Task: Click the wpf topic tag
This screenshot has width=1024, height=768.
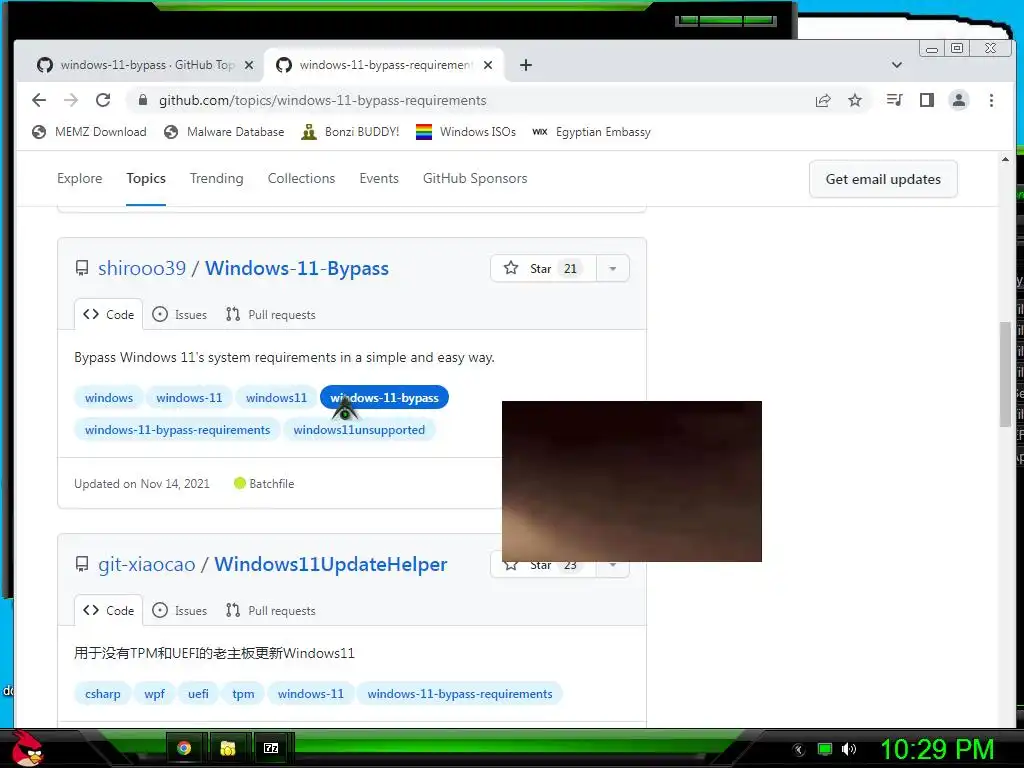Action: click(154, 694)
